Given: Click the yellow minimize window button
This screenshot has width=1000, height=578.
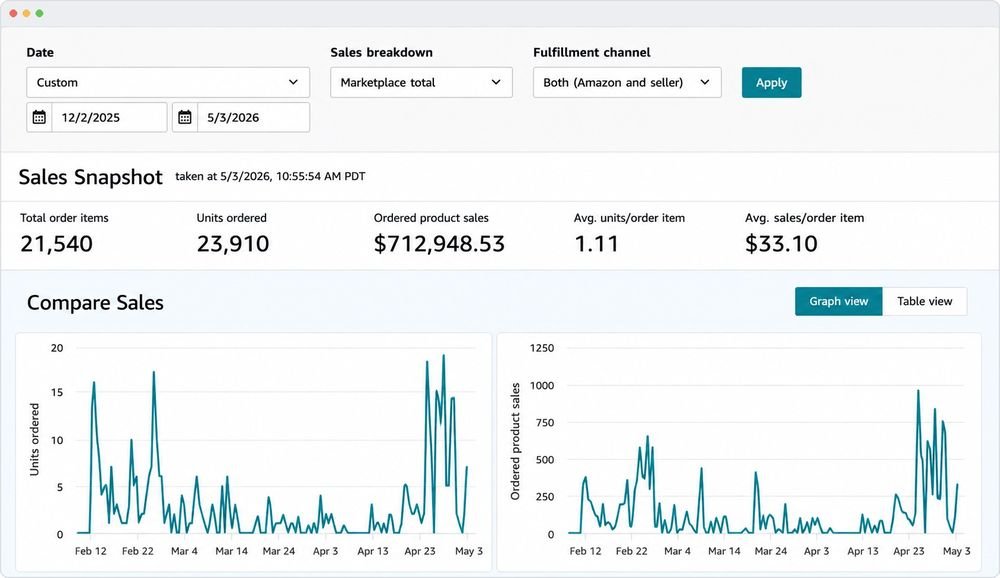Looking at the screenshot, I should click(x=26, y=13).
